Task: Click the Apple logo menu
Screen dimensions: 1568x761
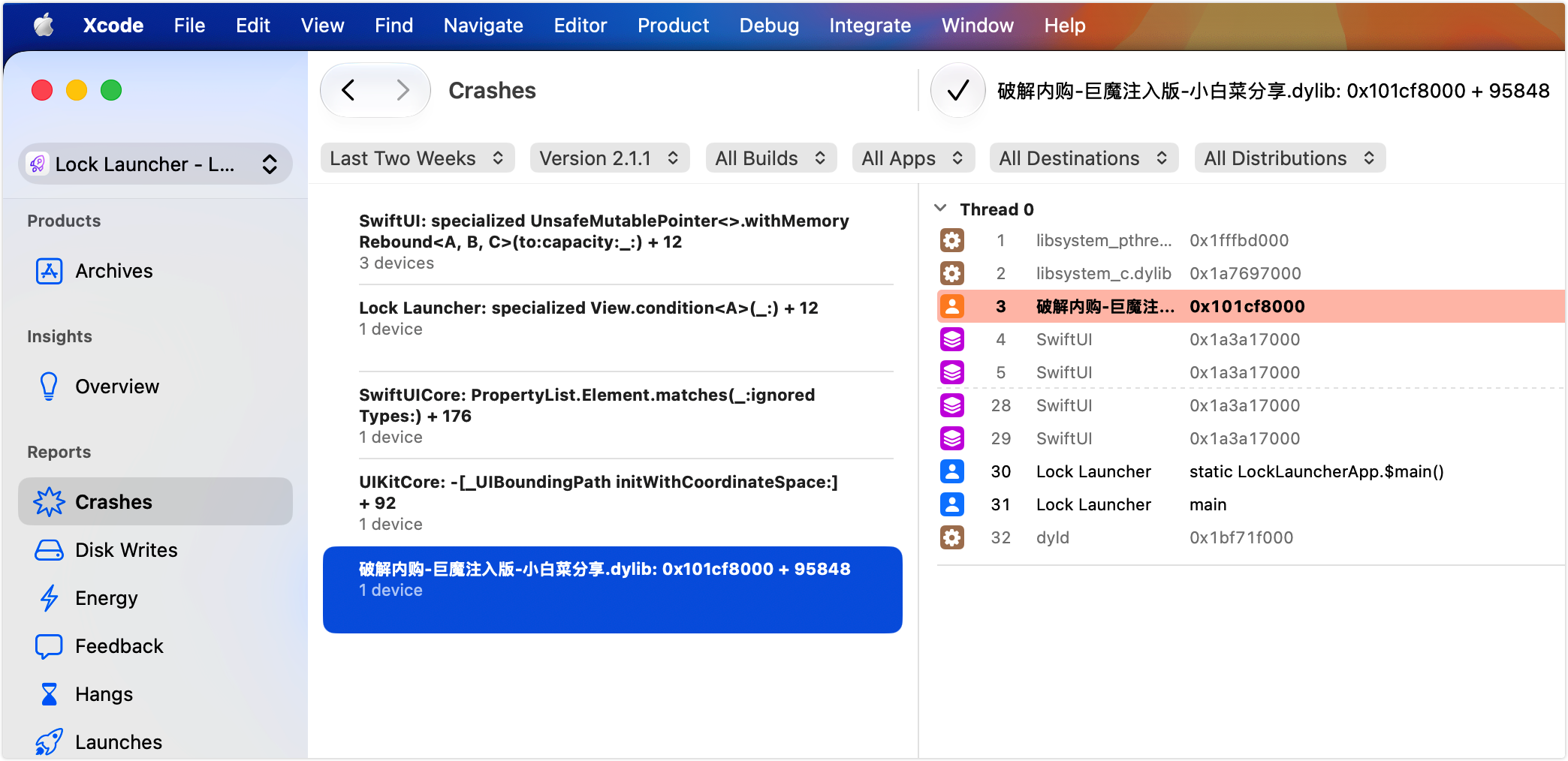Action: click(44, 26)
